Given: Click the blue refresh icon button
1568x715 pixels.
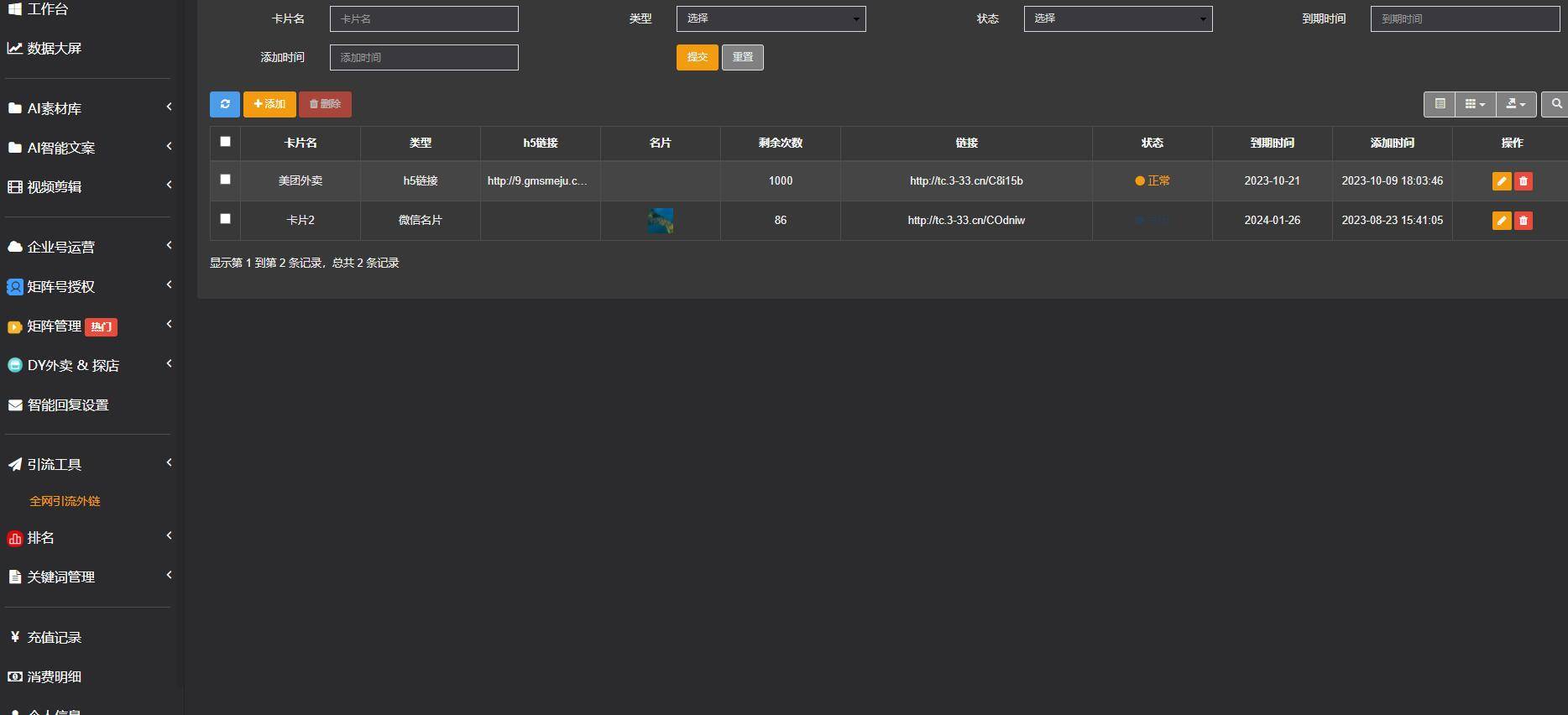Looking at the screenshot, I should [x=224, y=104].
